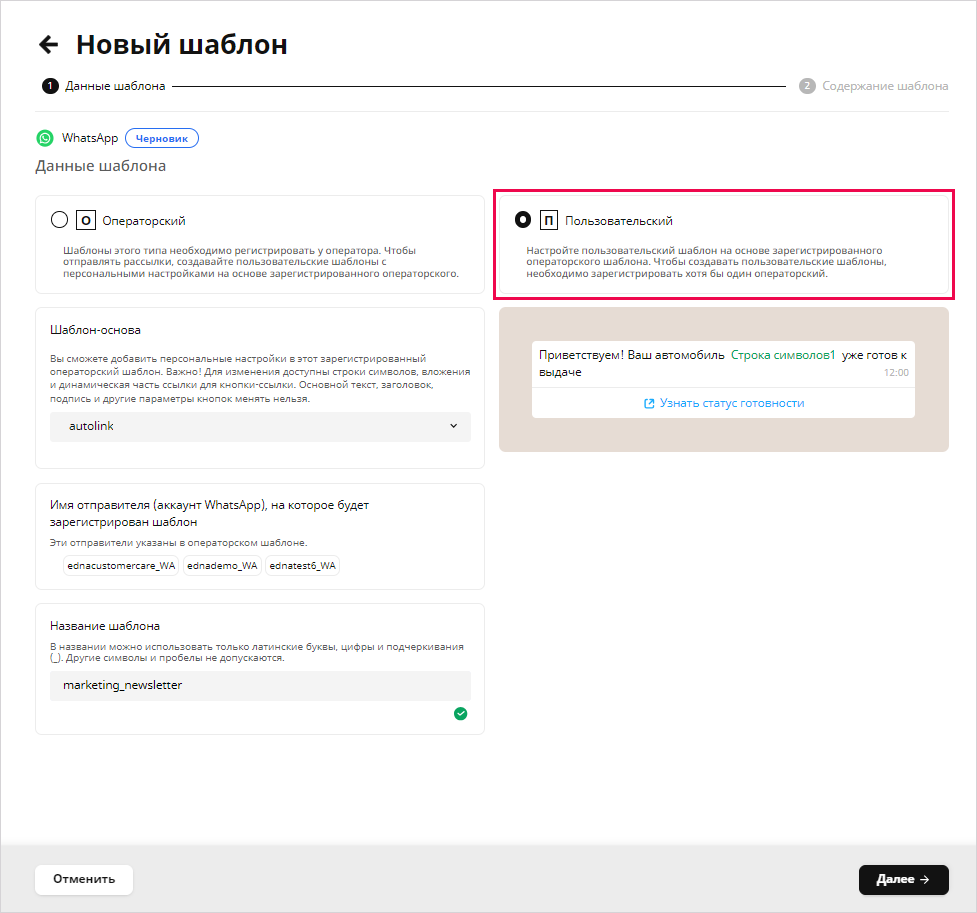Select the Пользовательский radio button

[523, 220]
